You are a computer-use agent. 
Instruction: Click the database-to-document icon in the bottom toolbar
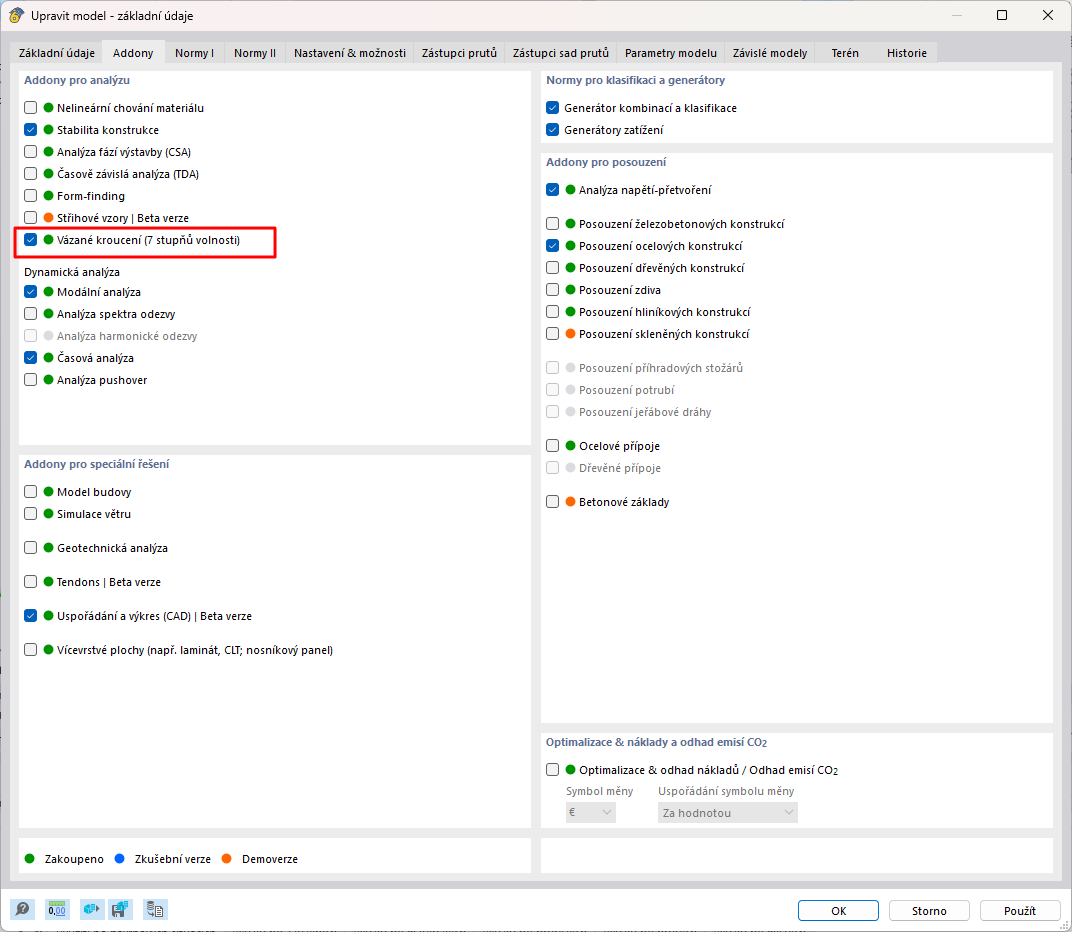click(x=155, y=909)
